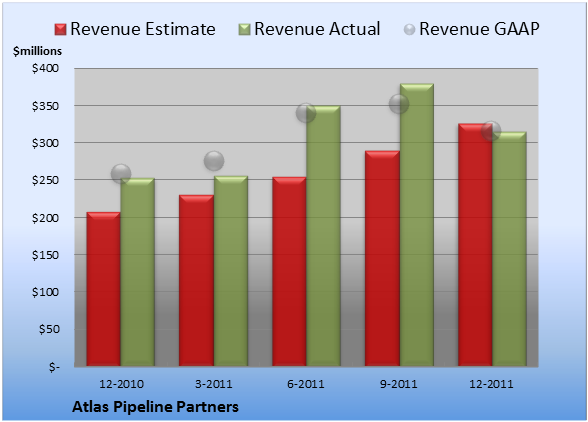Viewport: 588px width, 422px height.
Task: Click the 'Revenue GAAP' legend label
Action: (480, 29)
